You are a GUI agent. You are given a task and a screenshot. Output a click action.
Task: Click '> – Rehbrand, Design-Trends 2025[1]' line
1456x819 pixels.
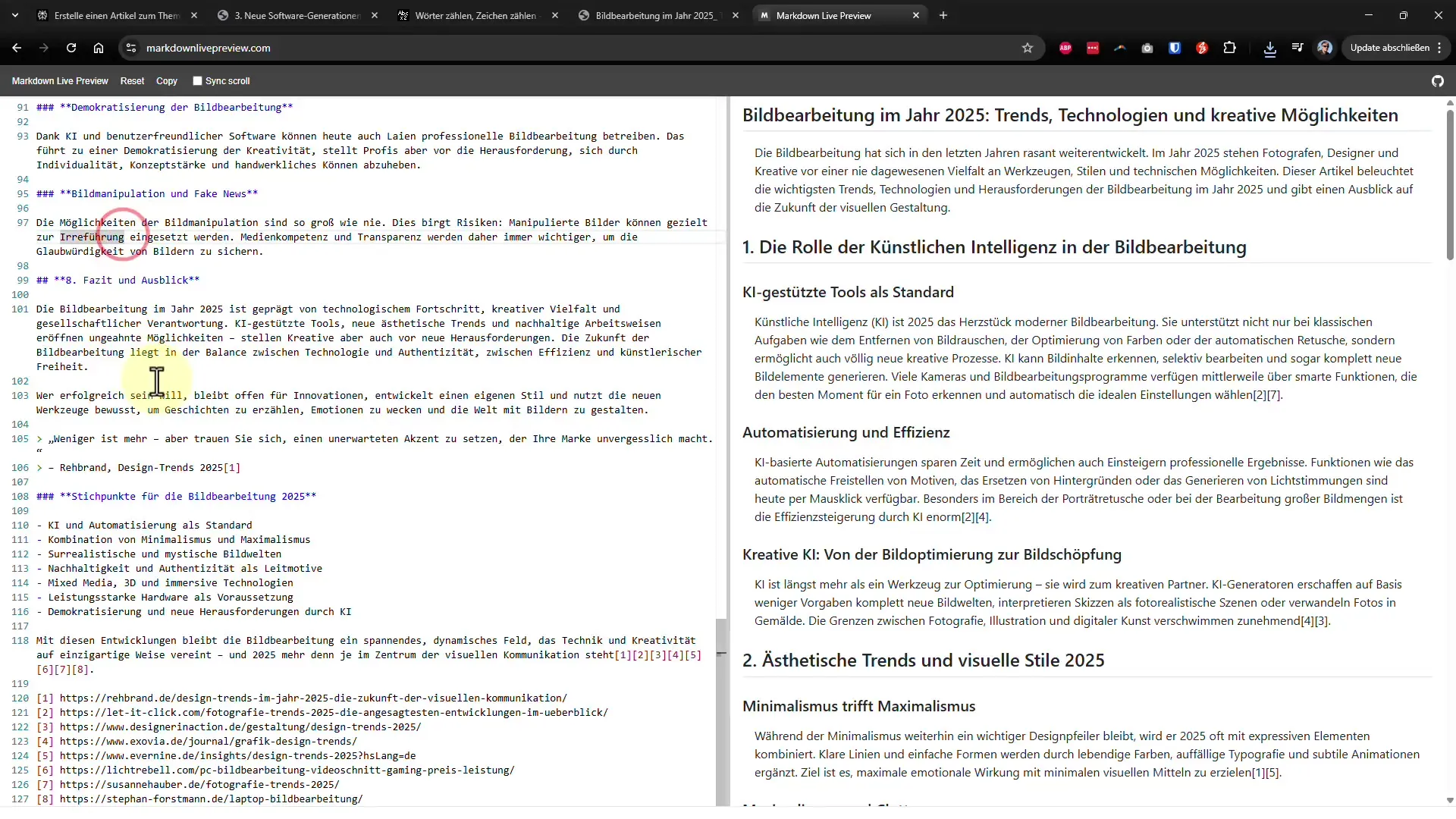tap(138, 468)
